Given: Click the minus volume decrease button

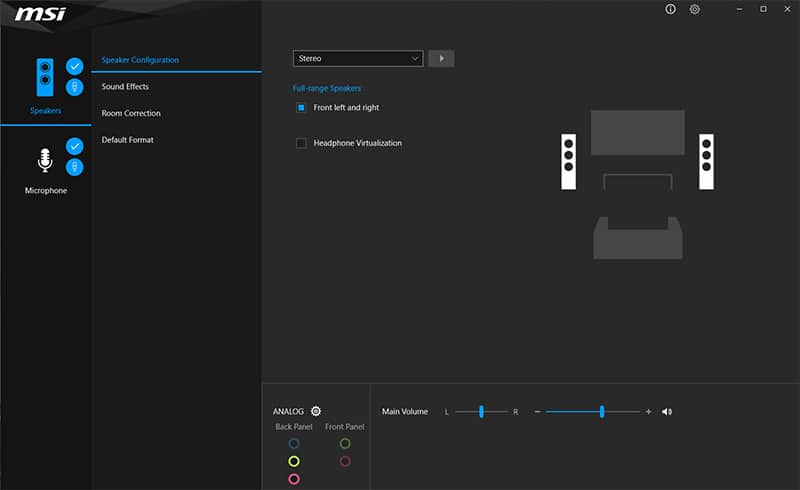Looking at the screenshot, I should [537, 411].
